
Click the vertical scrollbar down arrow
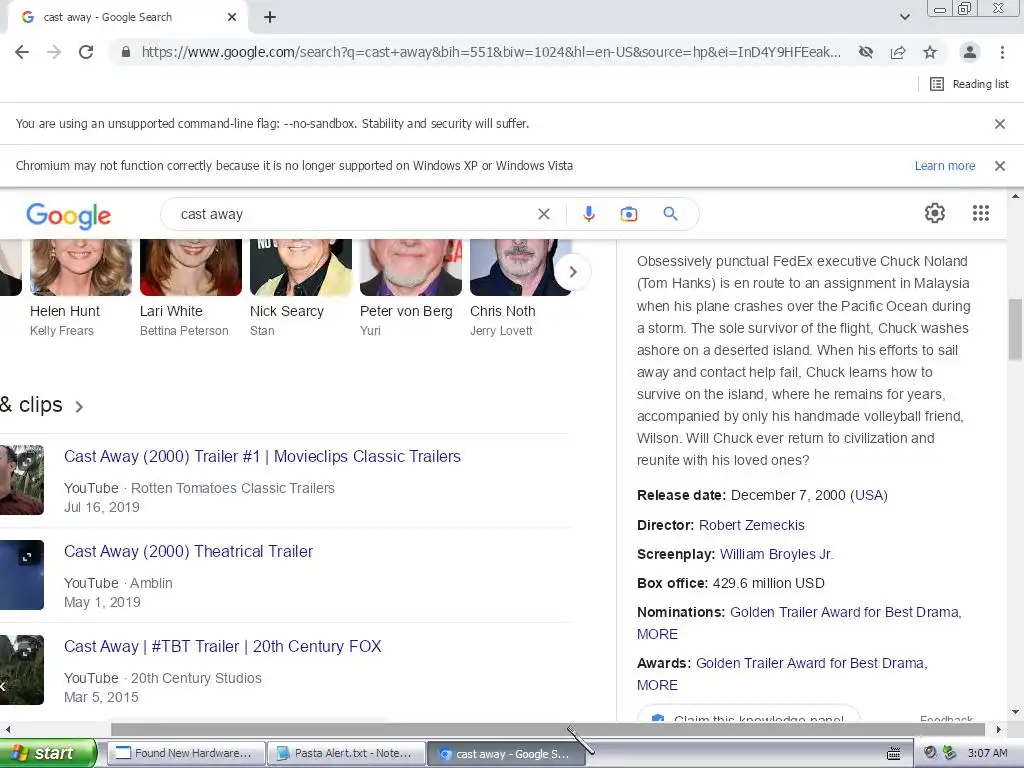pos(1015,712)
